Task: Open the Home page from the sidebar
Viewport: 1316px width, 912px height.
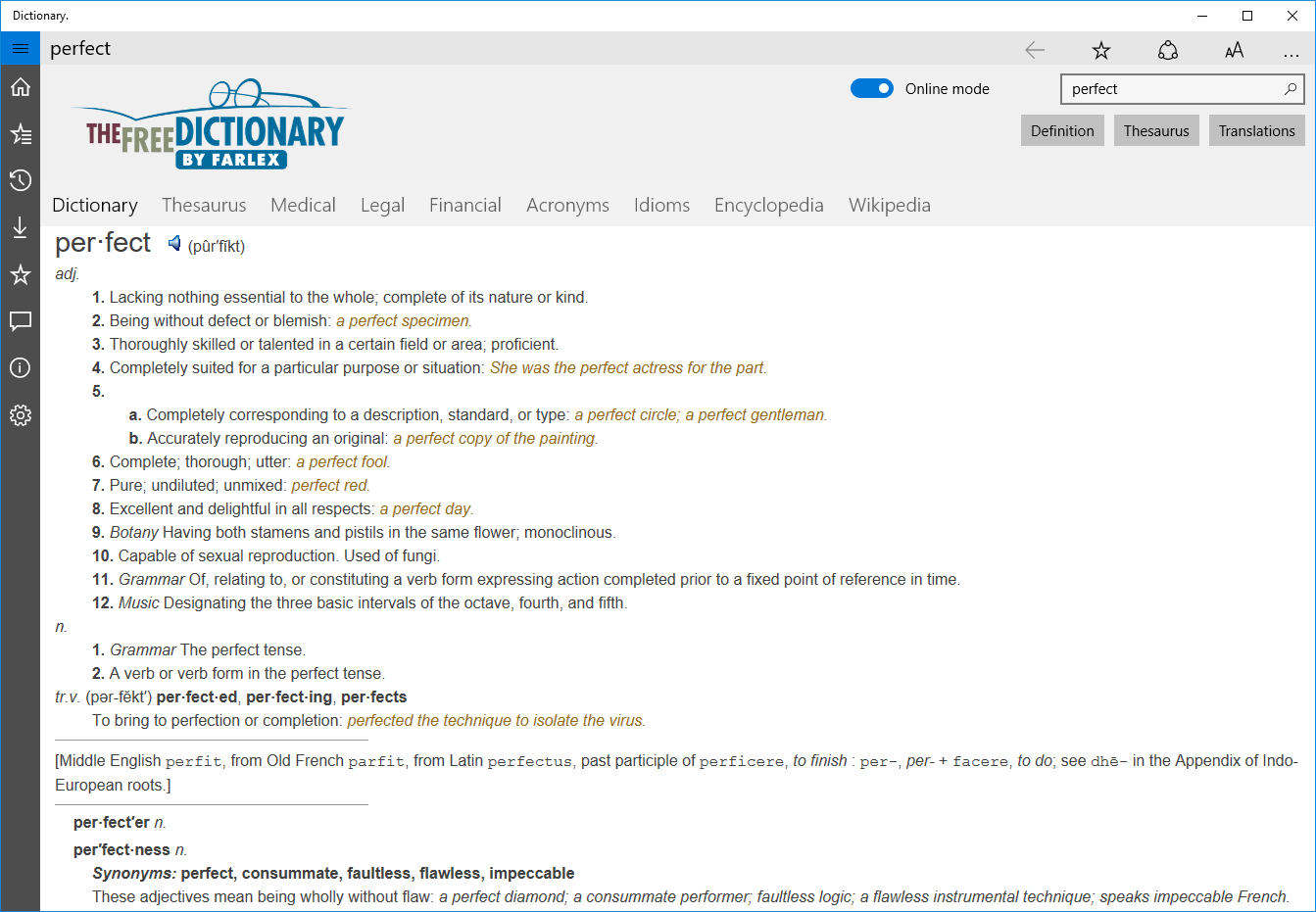Action: [21, 86]
